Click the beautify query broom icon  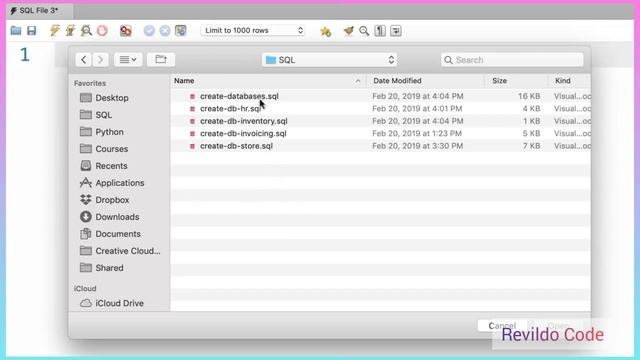(x=349, y=31)
